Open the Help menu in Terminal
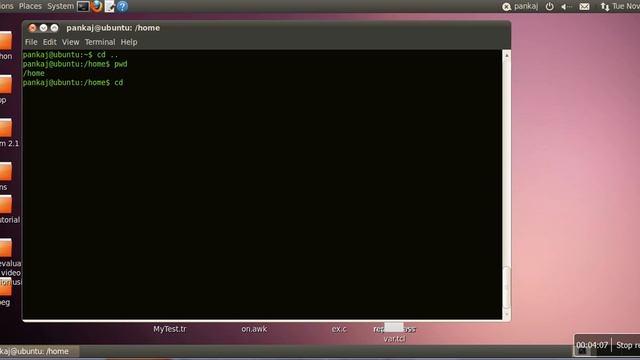Screen dimensions: 640x360 click(x=129, y=42)
